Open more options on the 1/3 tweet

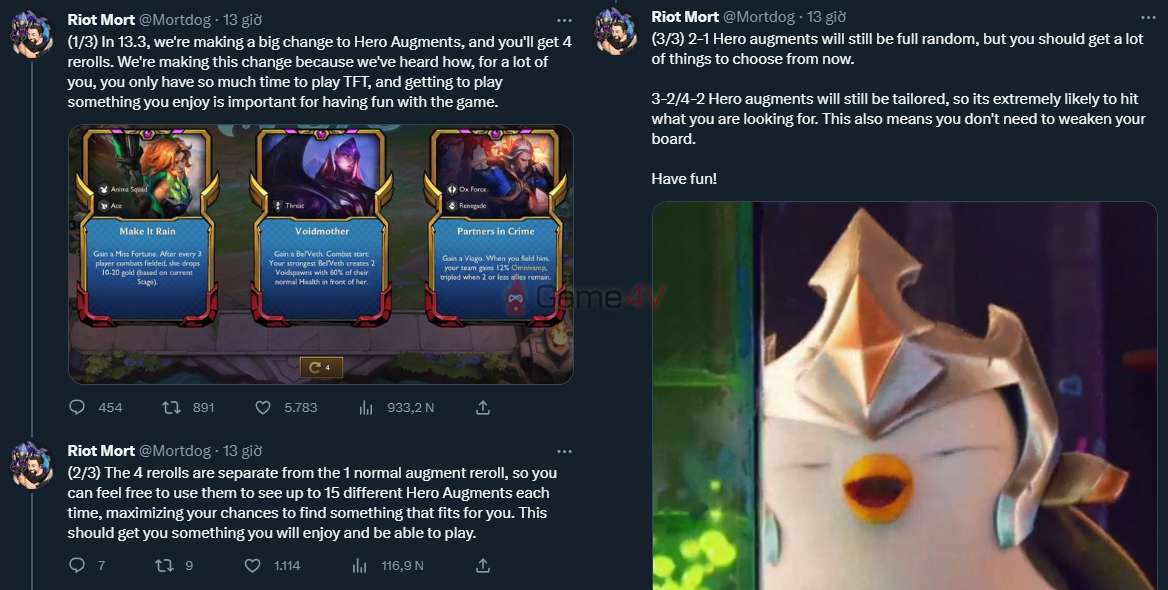tap(565, 20)
